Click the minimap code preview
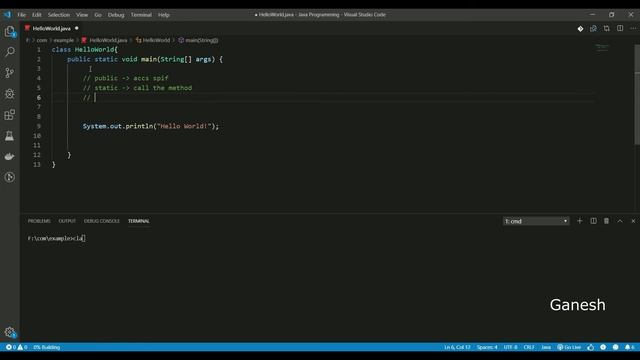Viewport: 640px width, 360px height. click(x=602, y=47)
